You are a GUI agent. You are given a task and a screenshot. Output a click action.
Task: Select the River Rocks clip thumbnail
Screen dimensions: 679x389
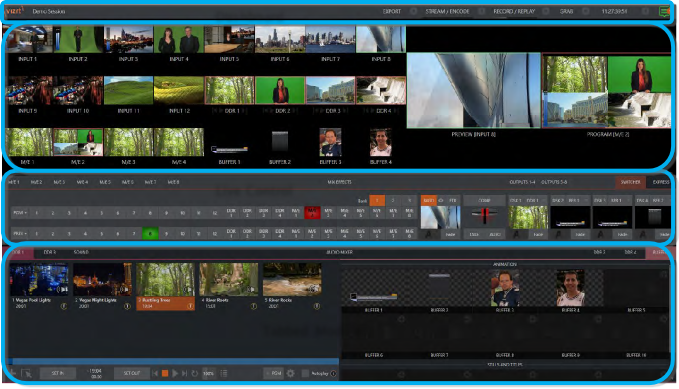[292, 280]
